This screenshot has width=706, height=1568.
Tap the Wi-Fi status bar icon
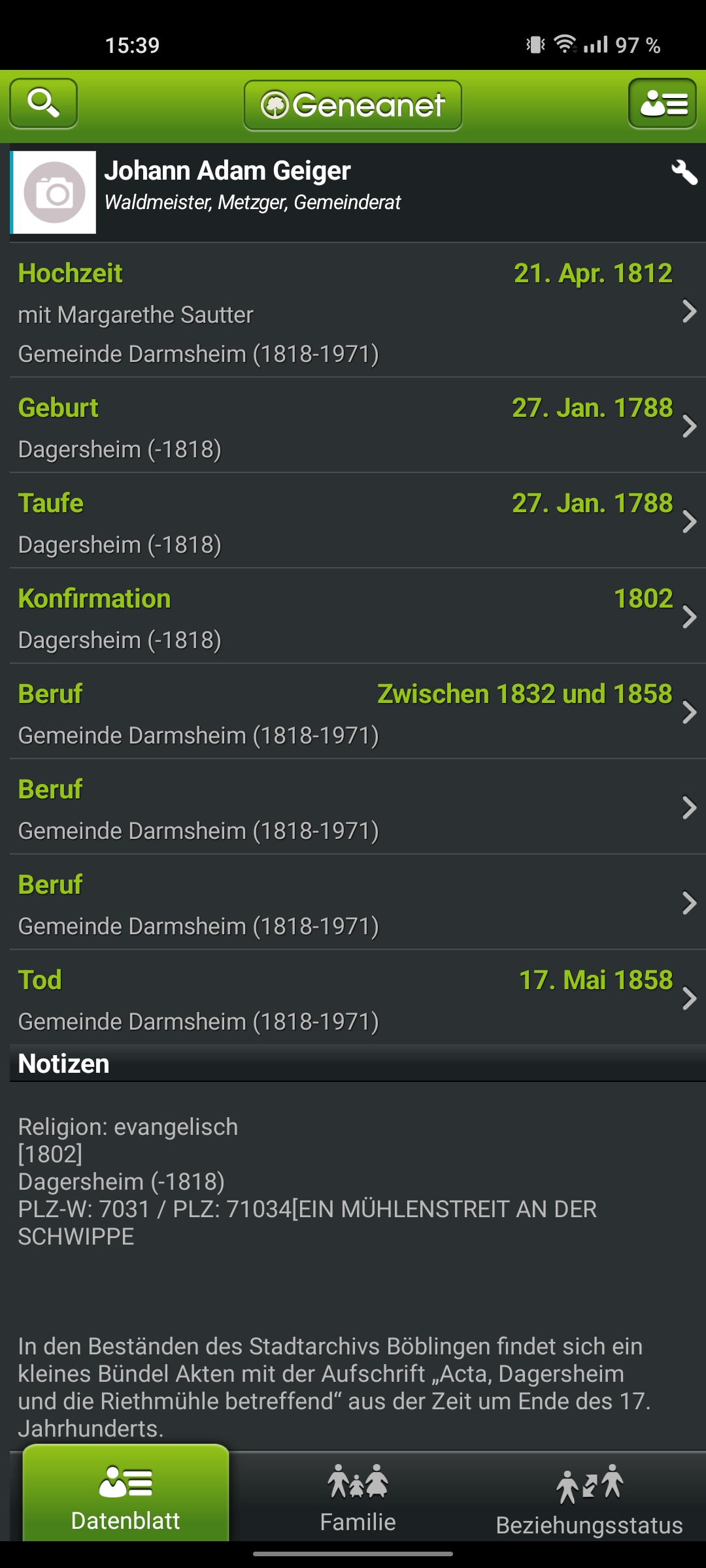(x=564, y=44)
